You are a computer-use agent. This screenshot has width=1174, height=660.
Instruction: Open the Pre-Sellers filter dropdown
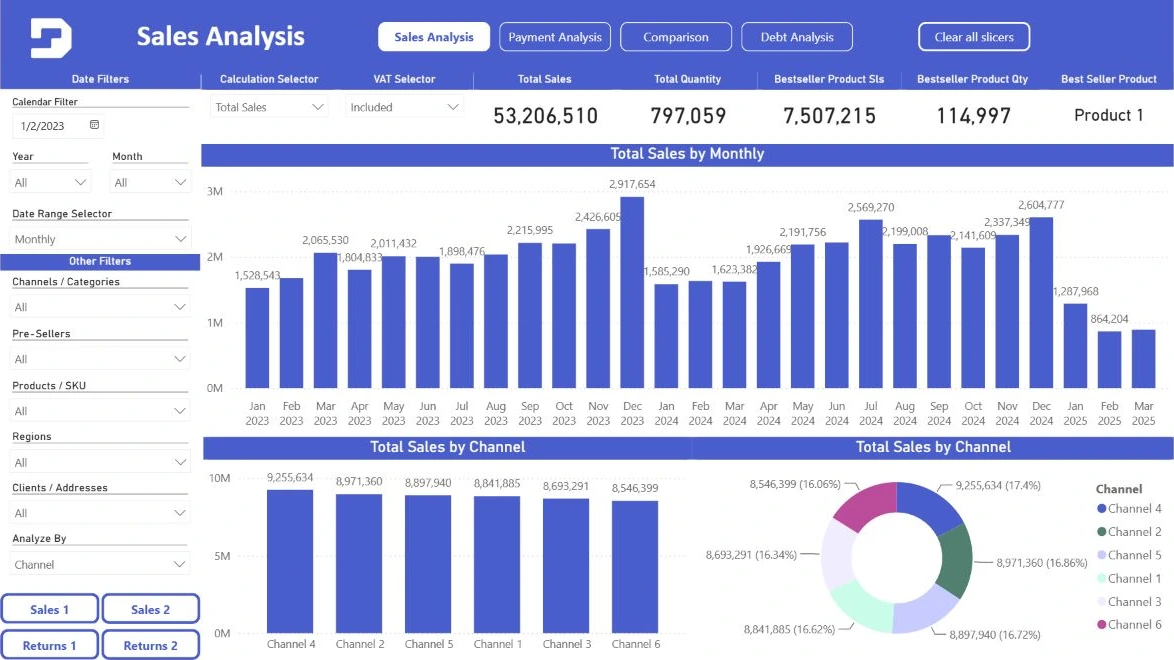[100, 359]
